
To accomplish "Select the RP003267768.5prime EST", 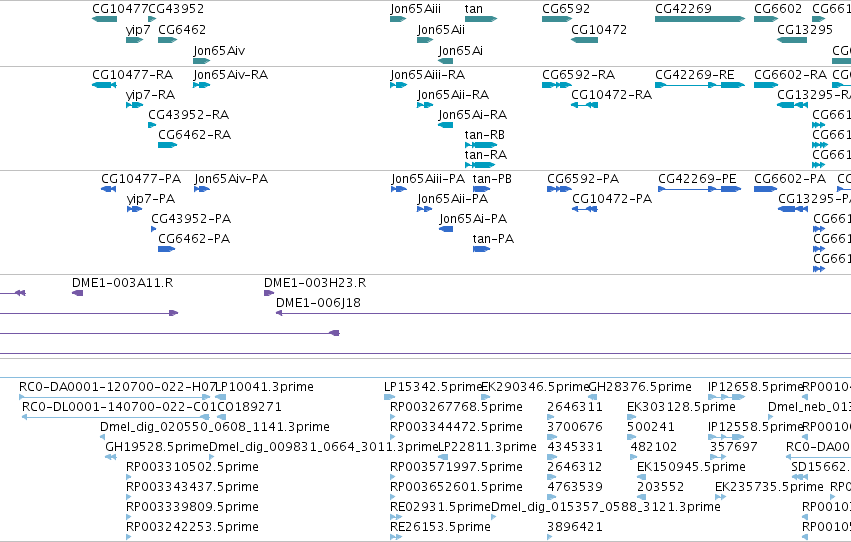I will (393, 417).
